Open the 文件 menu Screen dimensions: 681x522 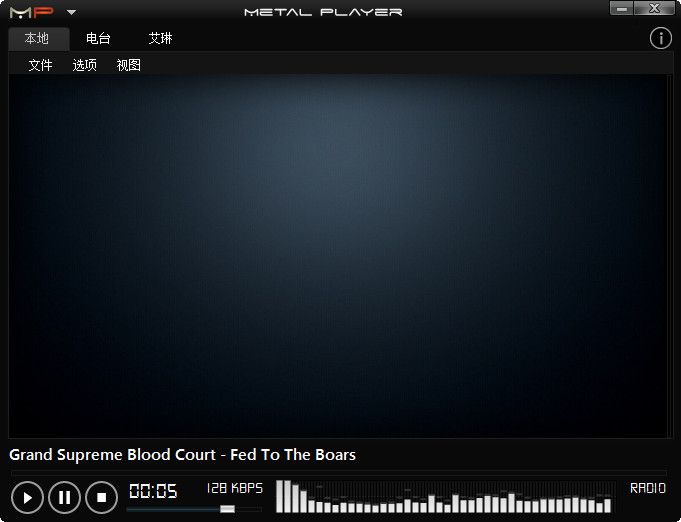coord(40,65)
